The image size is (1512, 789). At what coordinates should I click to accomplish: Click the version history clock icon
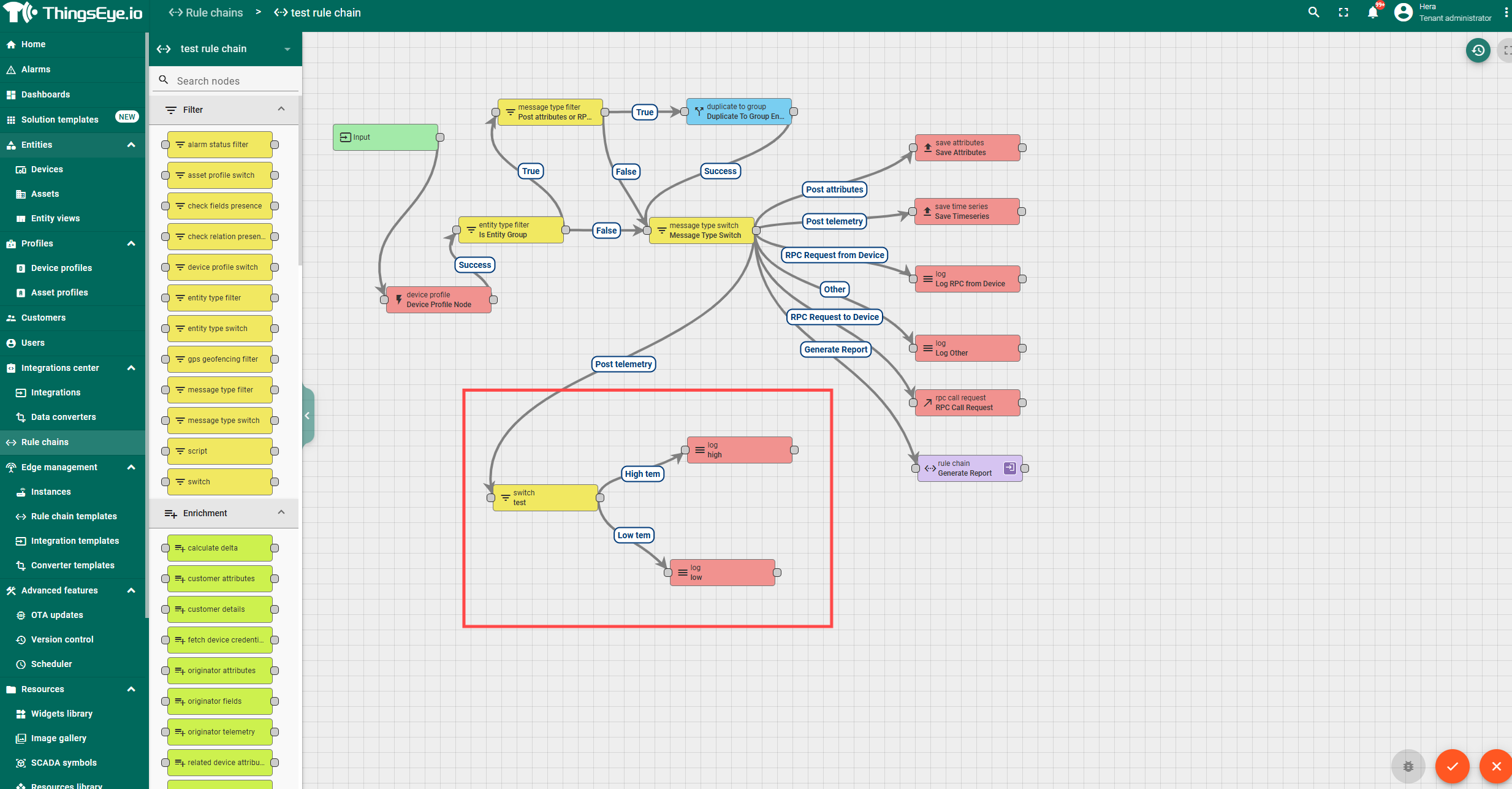[1478, 50]
